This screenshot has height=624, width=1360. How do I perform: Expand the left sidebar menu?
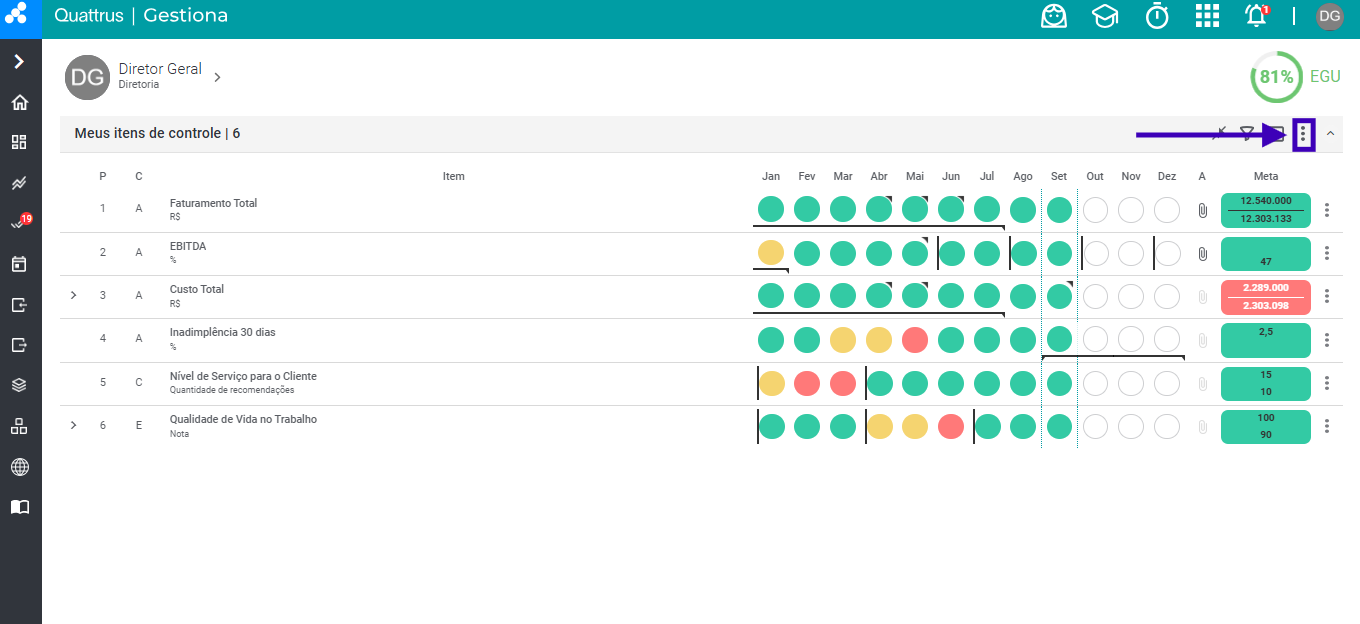pyautogui.click(x=20, y=62)
